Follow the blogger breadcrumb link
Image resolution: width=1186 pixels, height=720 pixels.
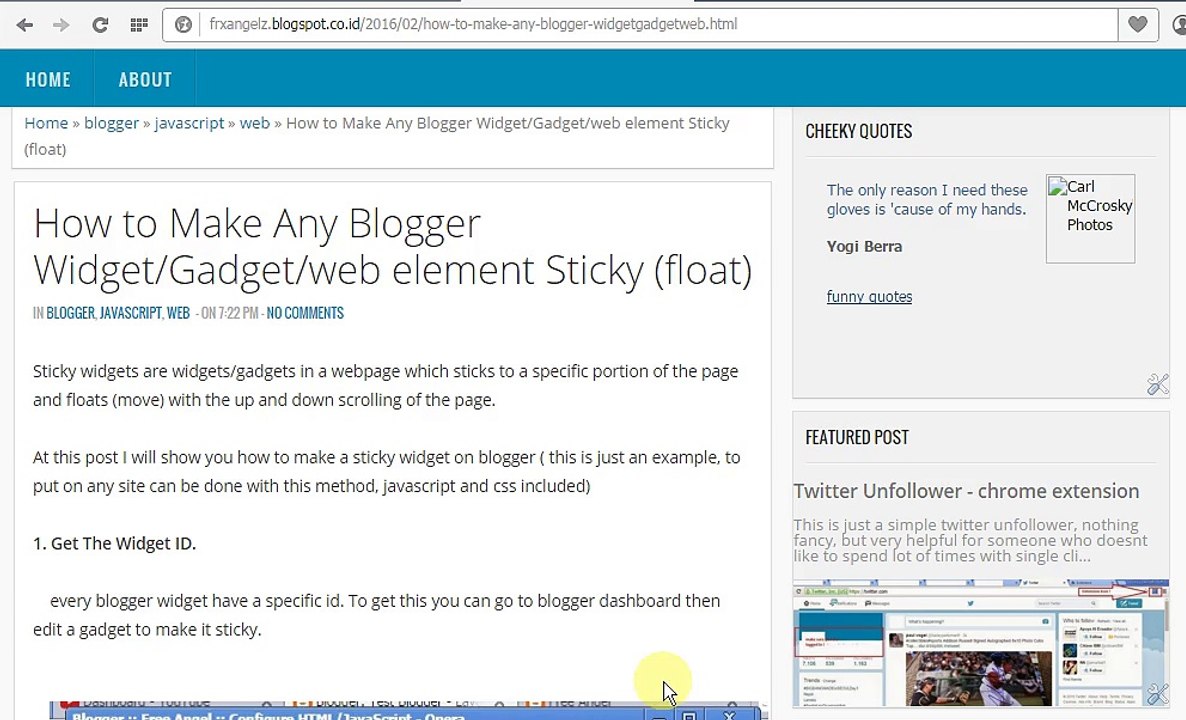click(x=111, y=123)
